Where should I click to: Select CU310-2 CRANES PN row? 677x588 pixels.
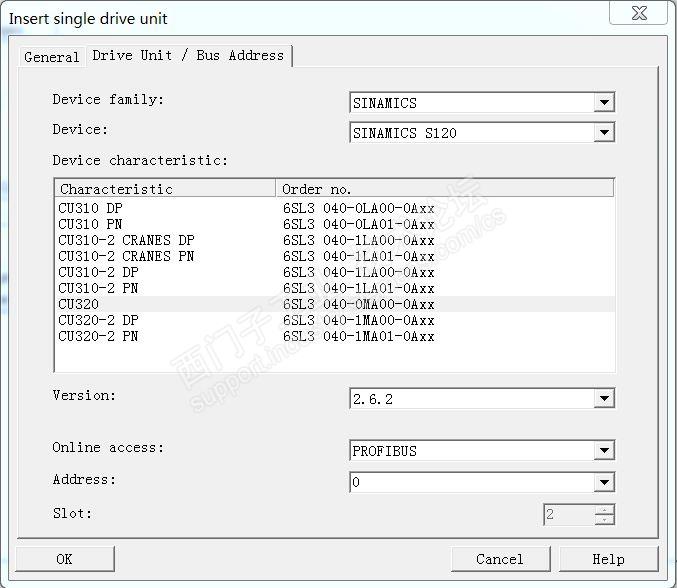pos(335,256)
